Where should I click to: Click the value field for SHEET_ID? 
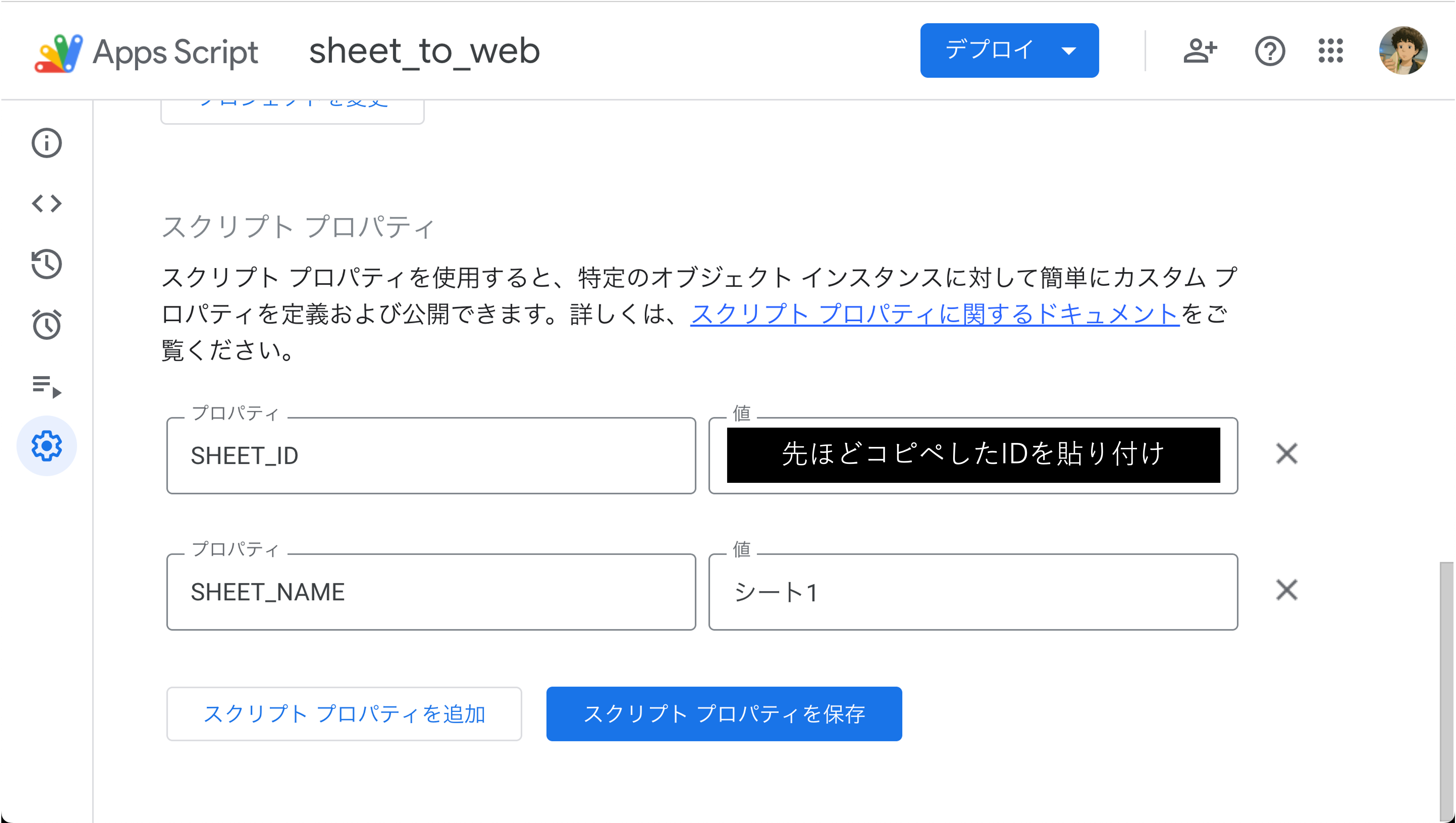[x=973, y=456]
